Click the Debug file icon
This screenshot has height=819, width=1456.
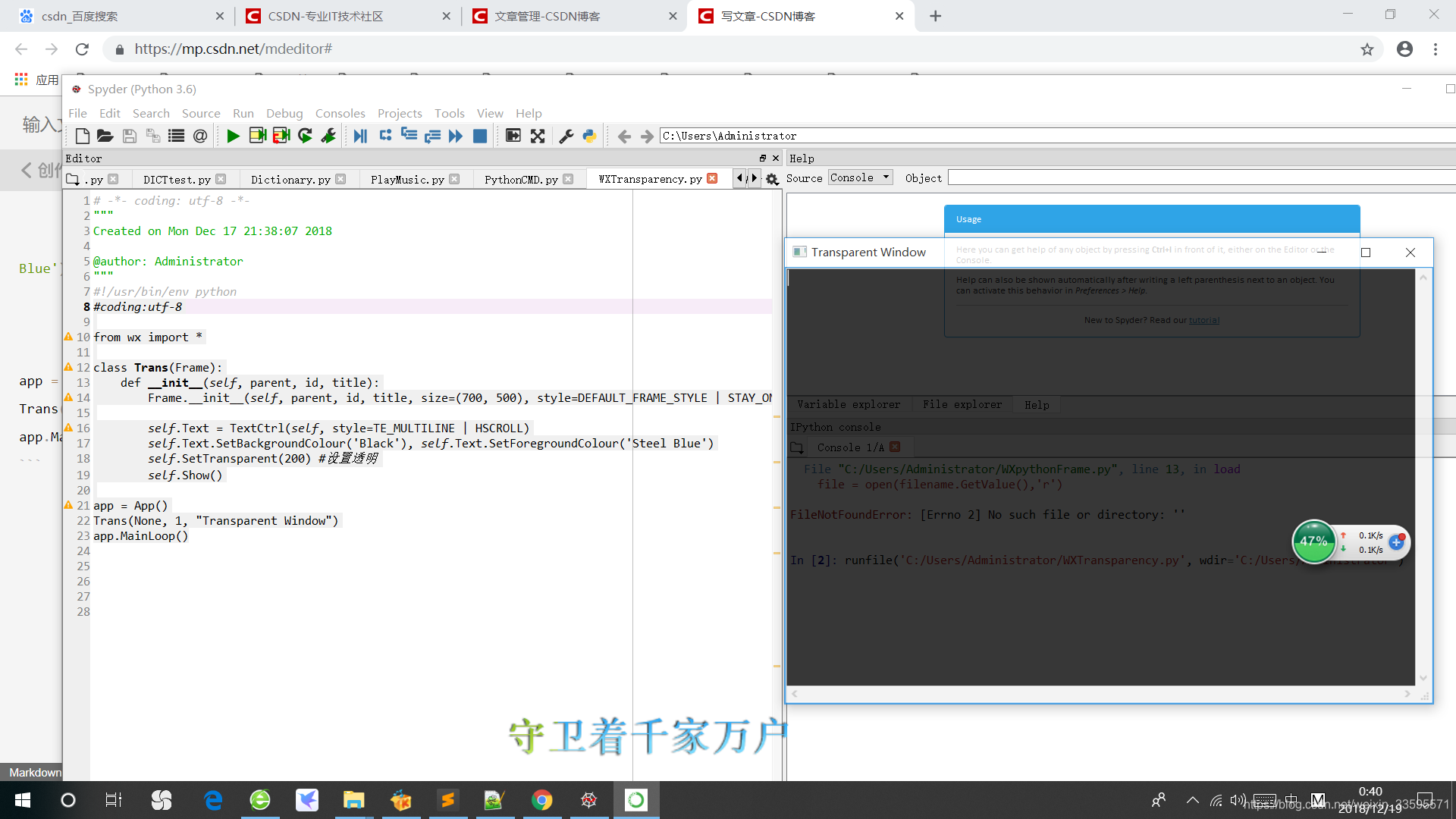pyautogui.click(x=360, y=136)
